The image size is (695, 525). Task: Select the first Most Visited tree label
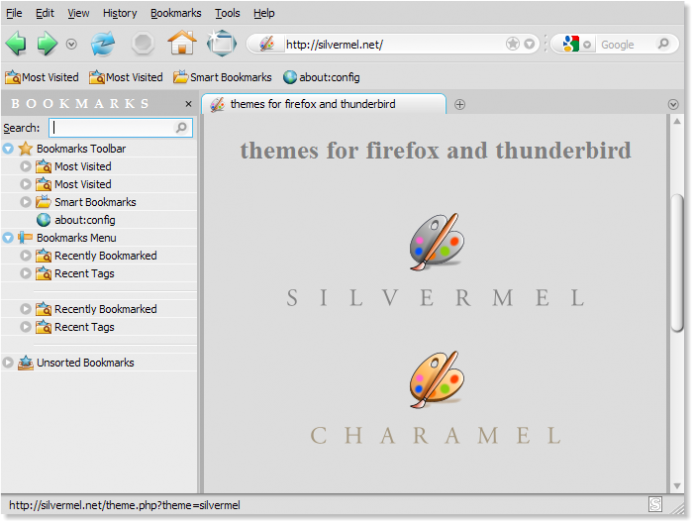(83, 166)
